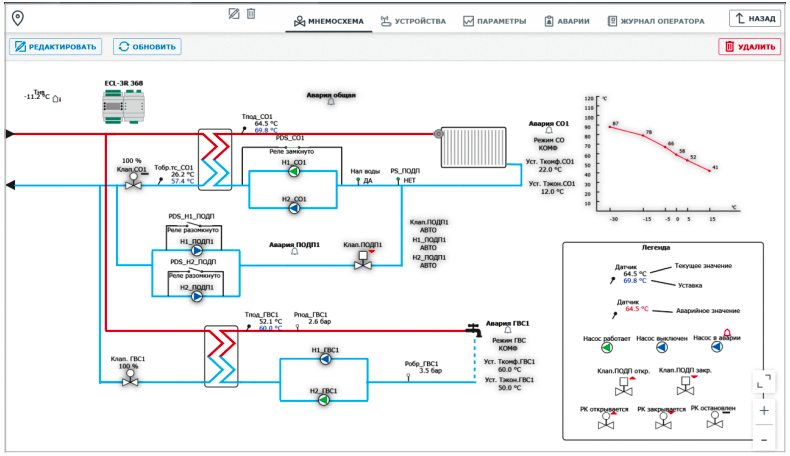This screenshot has width=790, height=456.
Task: Click the H2_ГВС1 pump symbol
Action: (323, 399)
